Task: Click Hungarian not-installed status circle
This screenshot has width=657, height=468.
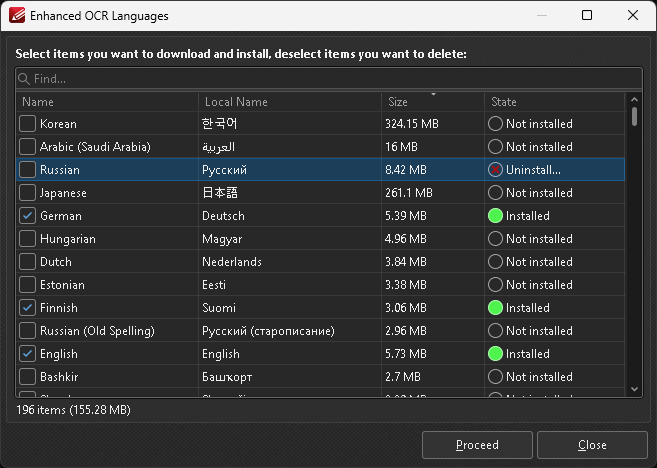Action: [x=495, y=239]
